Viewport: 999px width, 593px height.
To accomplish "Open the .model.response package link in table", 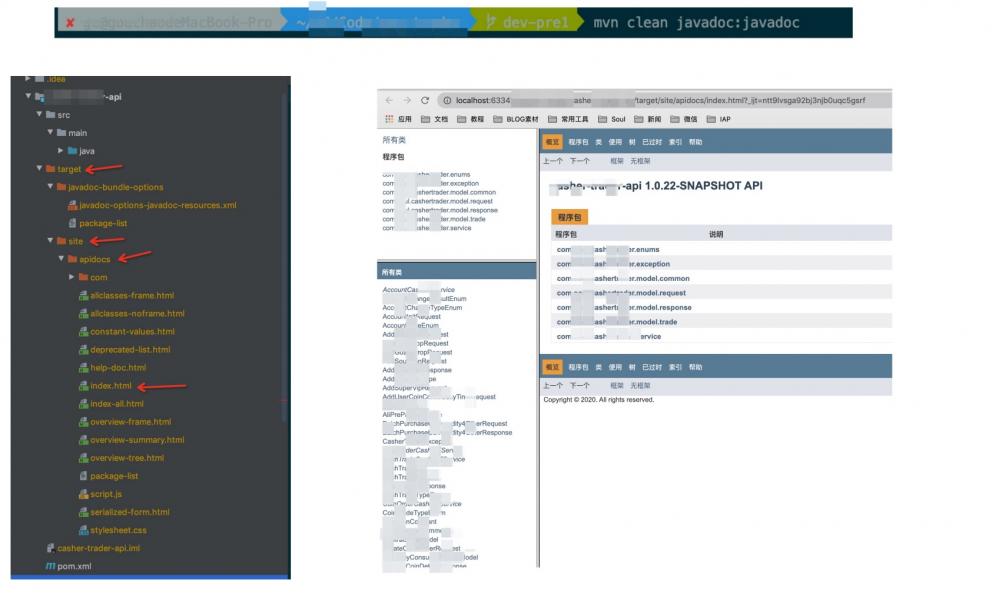I will point(624,308).
